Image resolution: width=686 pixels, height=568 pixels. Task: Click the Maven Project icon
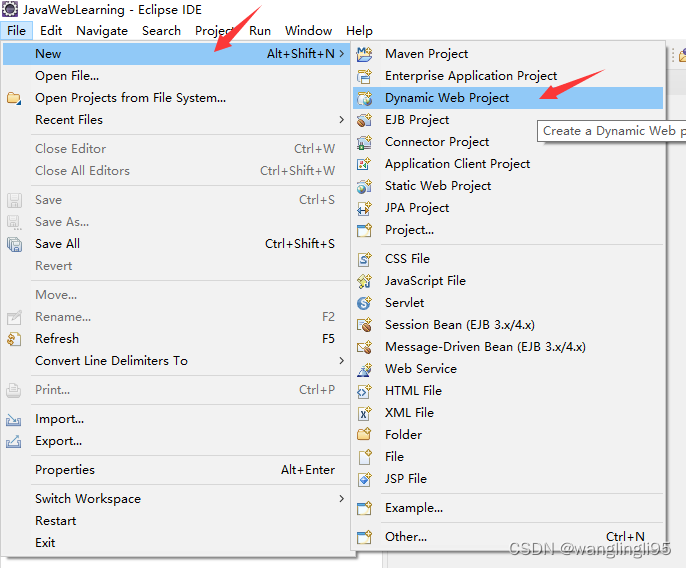pyautogui.click(x=364, y=54)
